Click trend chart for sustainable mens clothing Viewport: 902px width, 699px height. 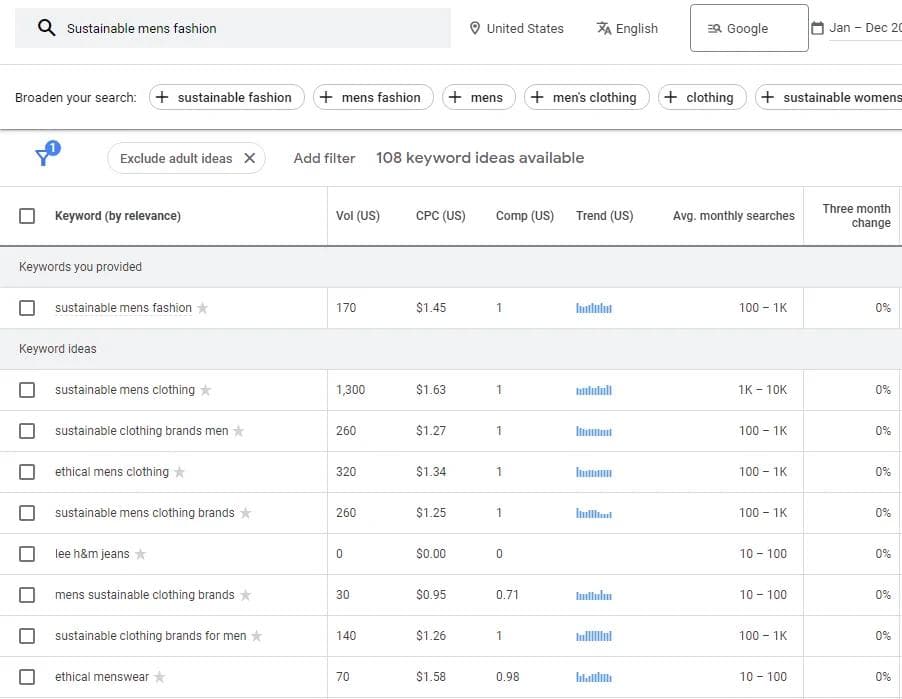tap(593, 390)
